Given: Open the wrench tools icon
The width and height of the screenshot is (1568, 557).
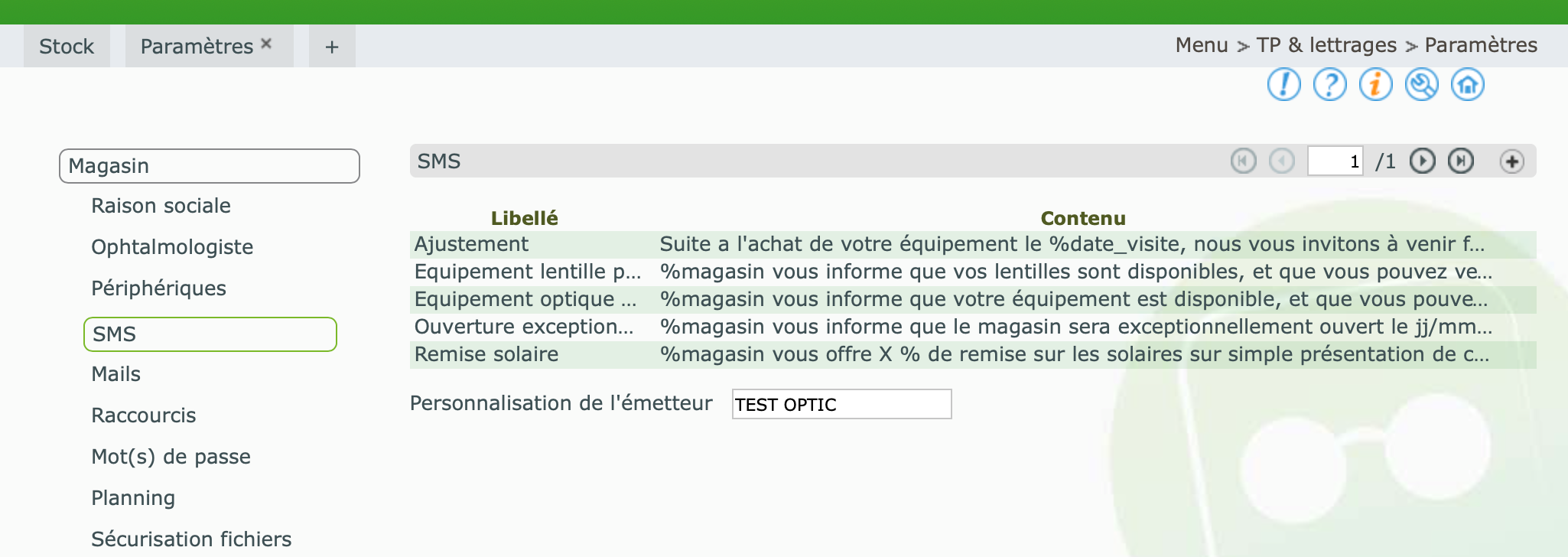Looking at the screenshot, I should (1421, 84).
